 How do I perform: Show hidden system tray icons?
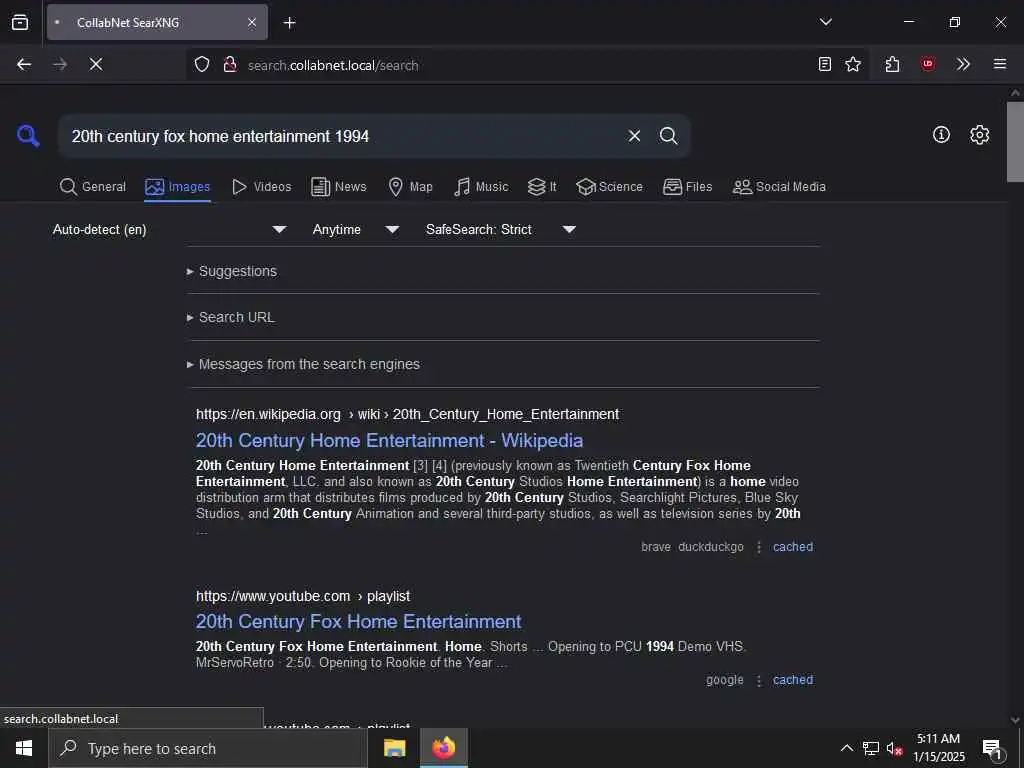846,748
